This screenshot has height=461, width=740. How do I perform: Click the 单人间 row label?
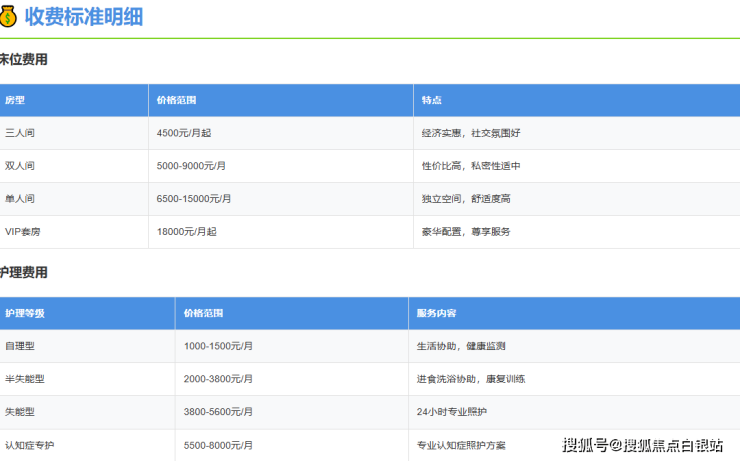point(20,199)
